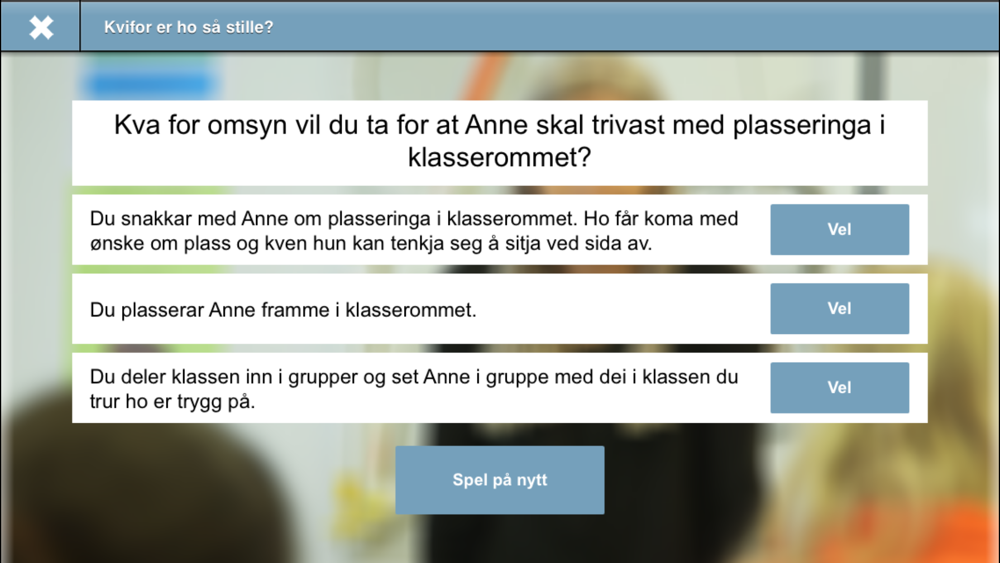
Task: Click the first answer row's white panel
Action: [x=499, y=230]
